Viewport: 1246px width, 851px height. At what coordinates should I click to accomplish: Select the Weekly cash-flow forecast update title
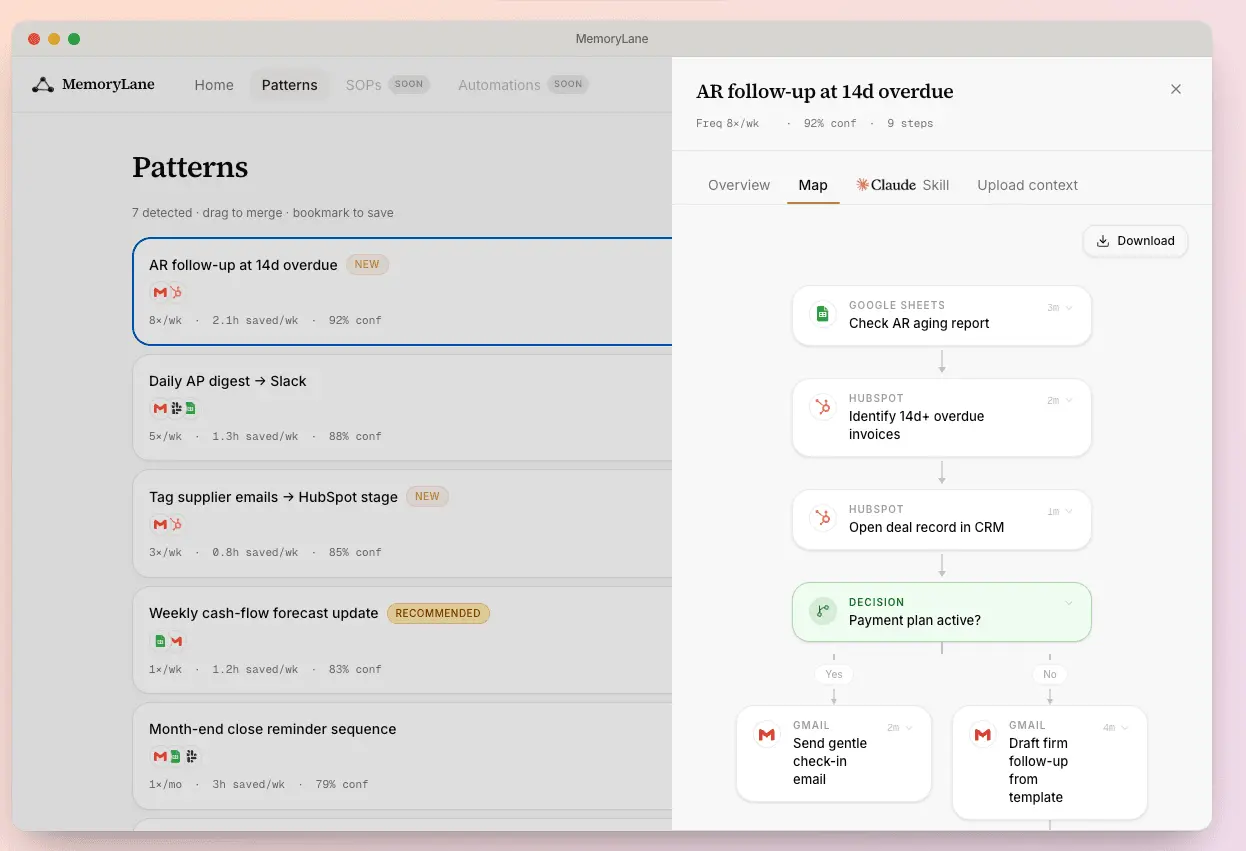[264, 613]
